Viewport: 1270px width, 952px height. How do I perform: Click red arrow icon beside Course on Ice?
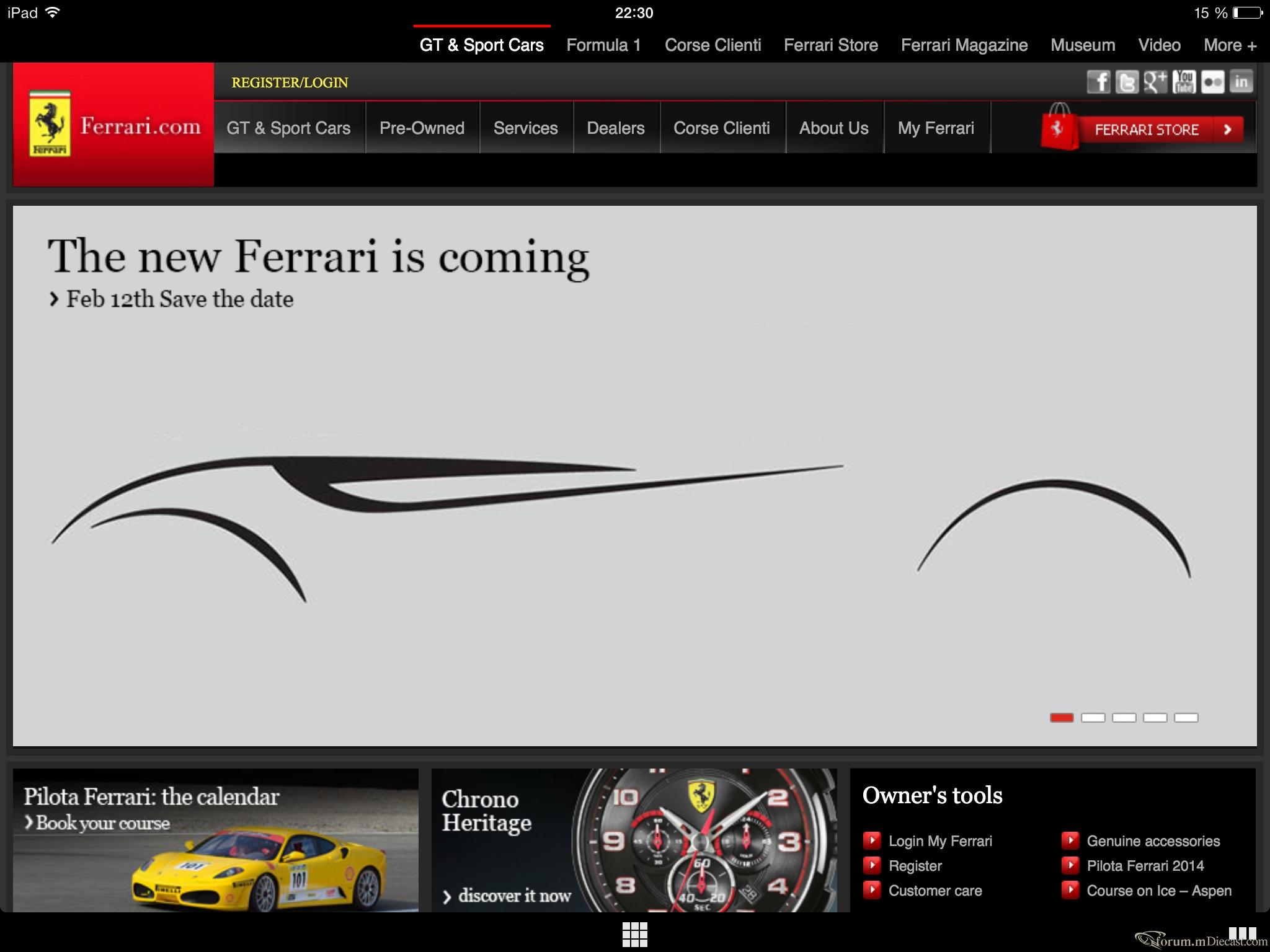pyautogui.click(x=1070, y=890)
